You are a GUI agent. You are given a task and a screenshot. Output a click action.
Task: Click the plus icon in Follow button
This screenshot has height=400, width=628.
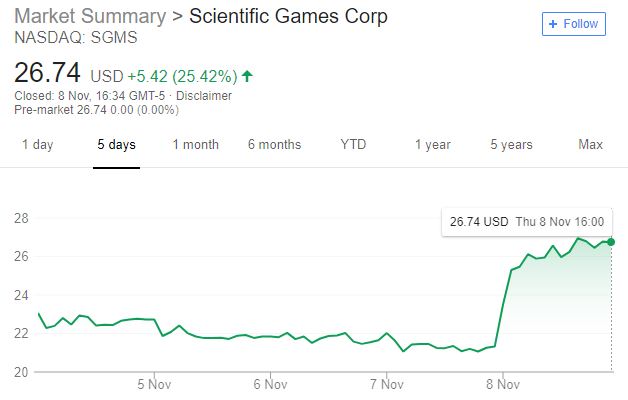coord(553,23)
